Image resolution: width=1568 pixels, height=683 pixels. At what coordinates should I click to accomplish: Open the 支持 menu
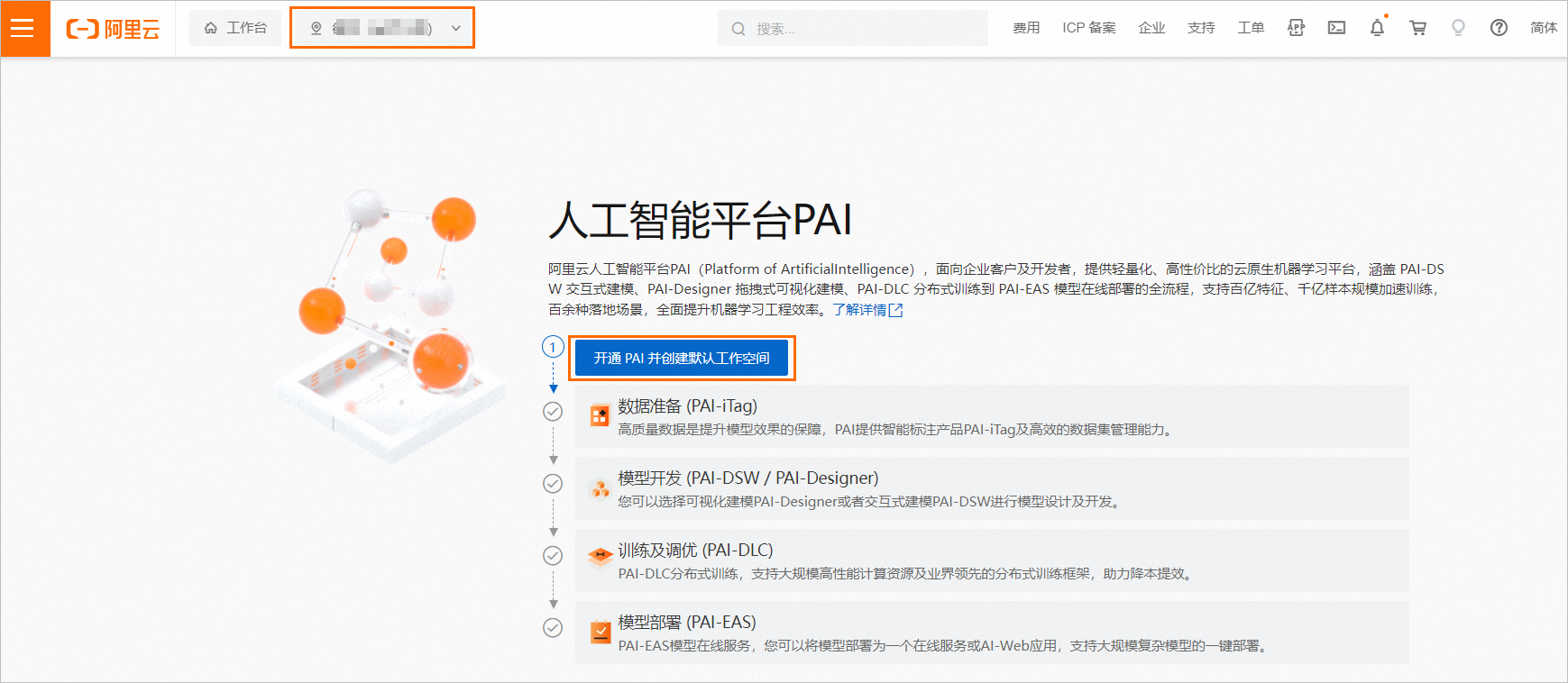(1201, 28)
